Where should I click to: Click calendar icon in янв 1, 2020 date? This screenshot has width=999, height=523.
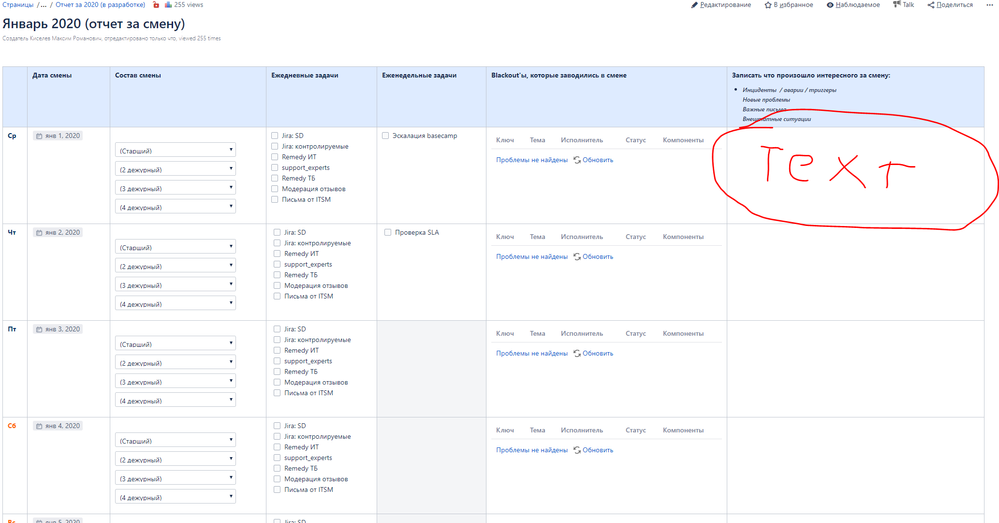(40, 136)
